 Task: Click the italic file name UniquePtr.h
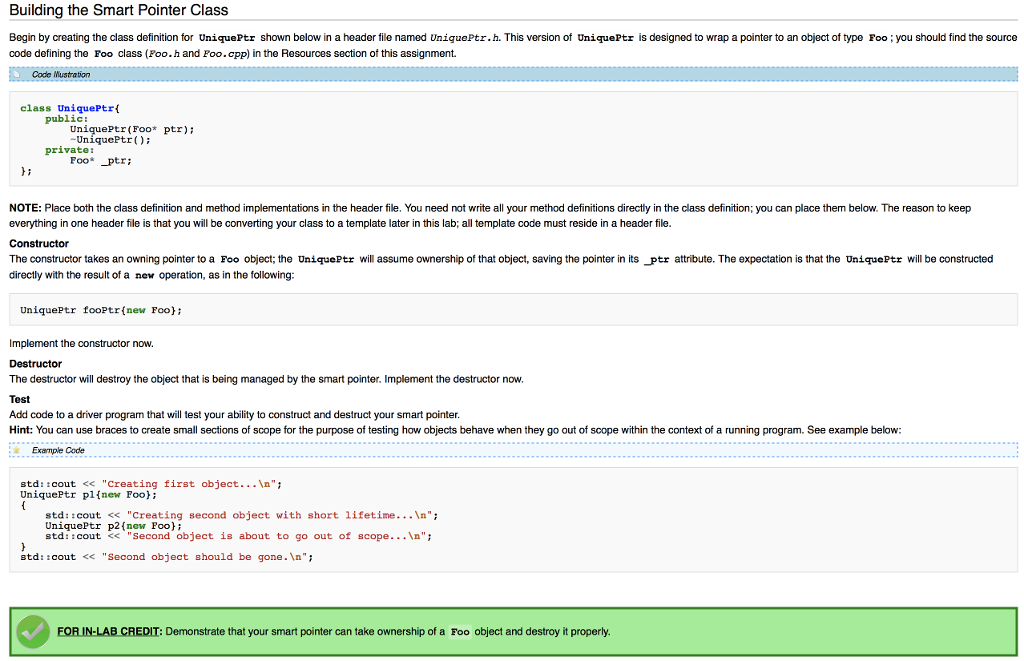[464, 38]
